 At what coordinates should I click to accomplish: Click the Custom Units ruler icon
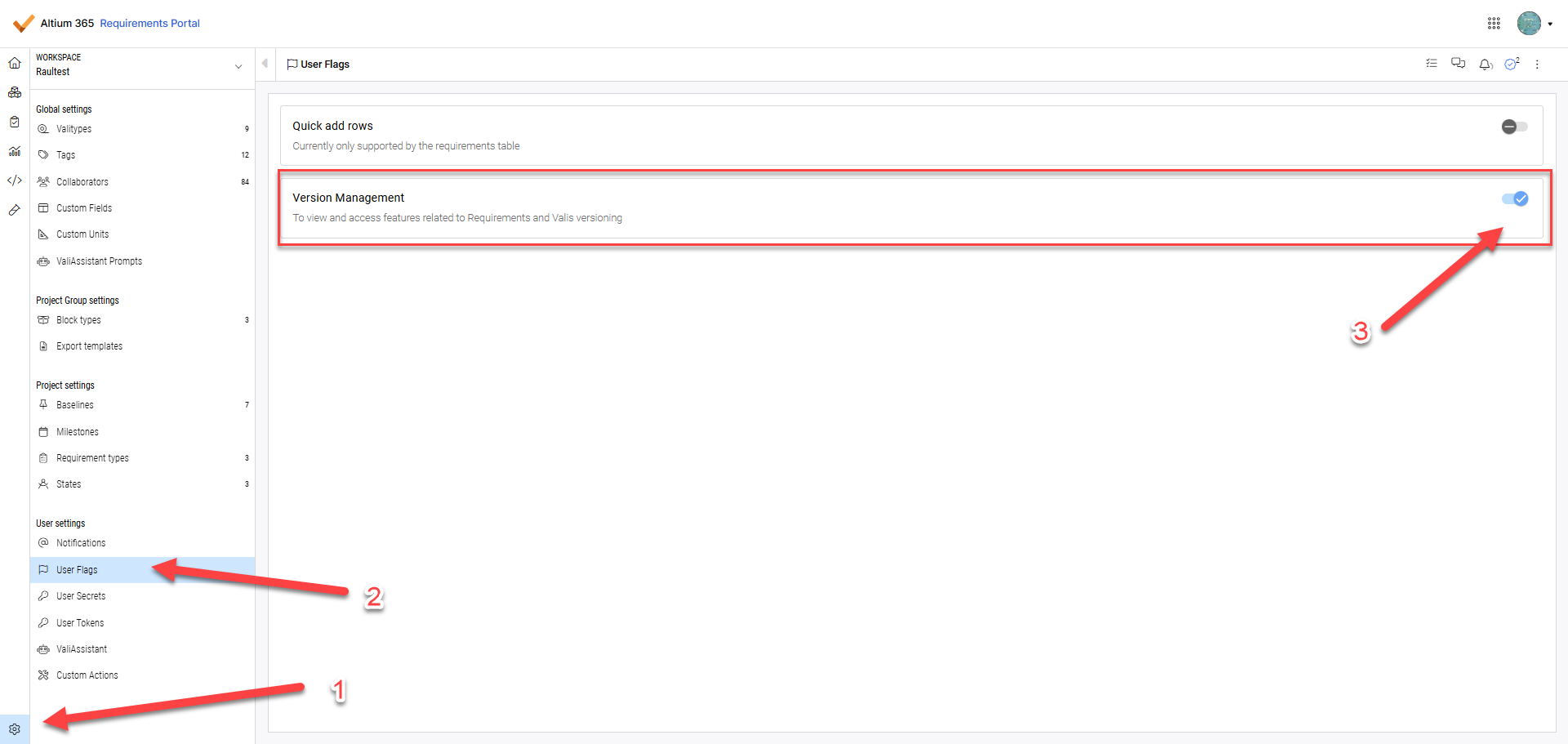(x=43, y=234)
